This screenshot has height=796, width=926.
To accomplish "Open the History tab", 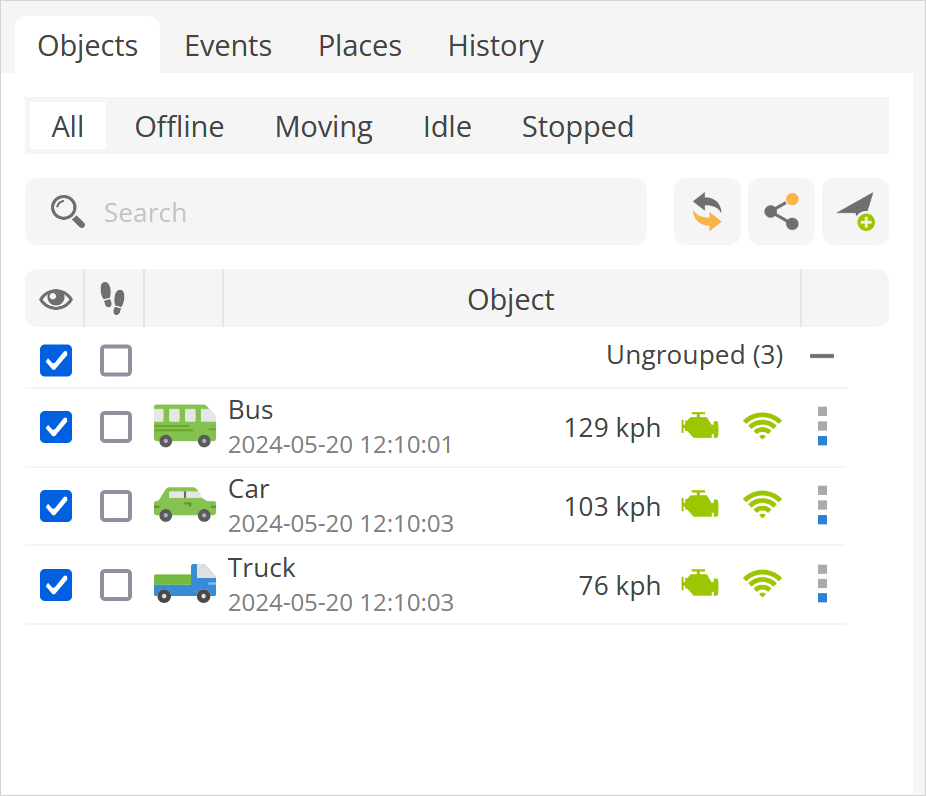I will 495,46.
